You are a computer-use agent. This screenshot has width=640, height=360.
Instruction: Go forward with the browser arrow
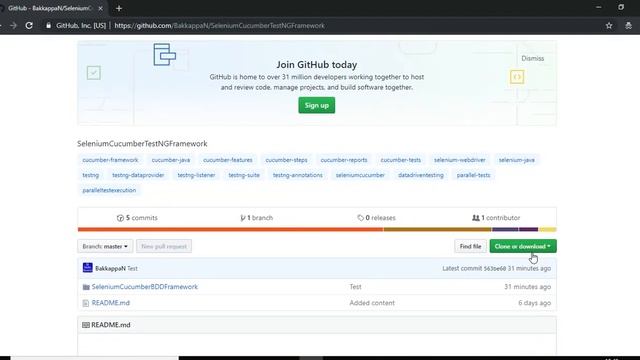point(13,25)
